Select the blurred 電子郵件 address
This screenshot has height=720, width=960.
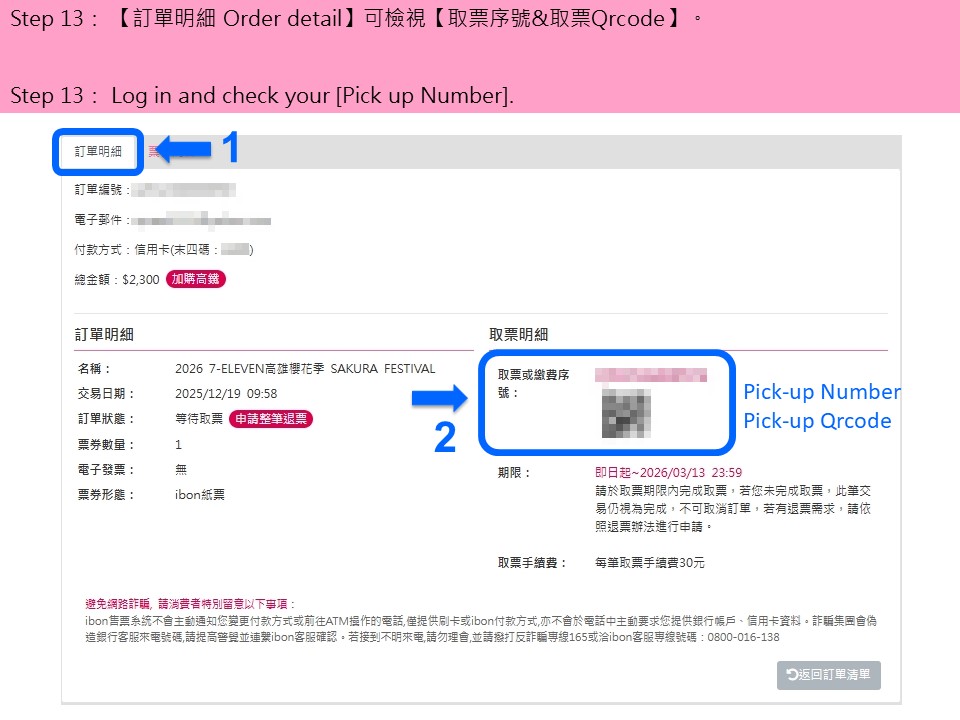tap(201, 220)
